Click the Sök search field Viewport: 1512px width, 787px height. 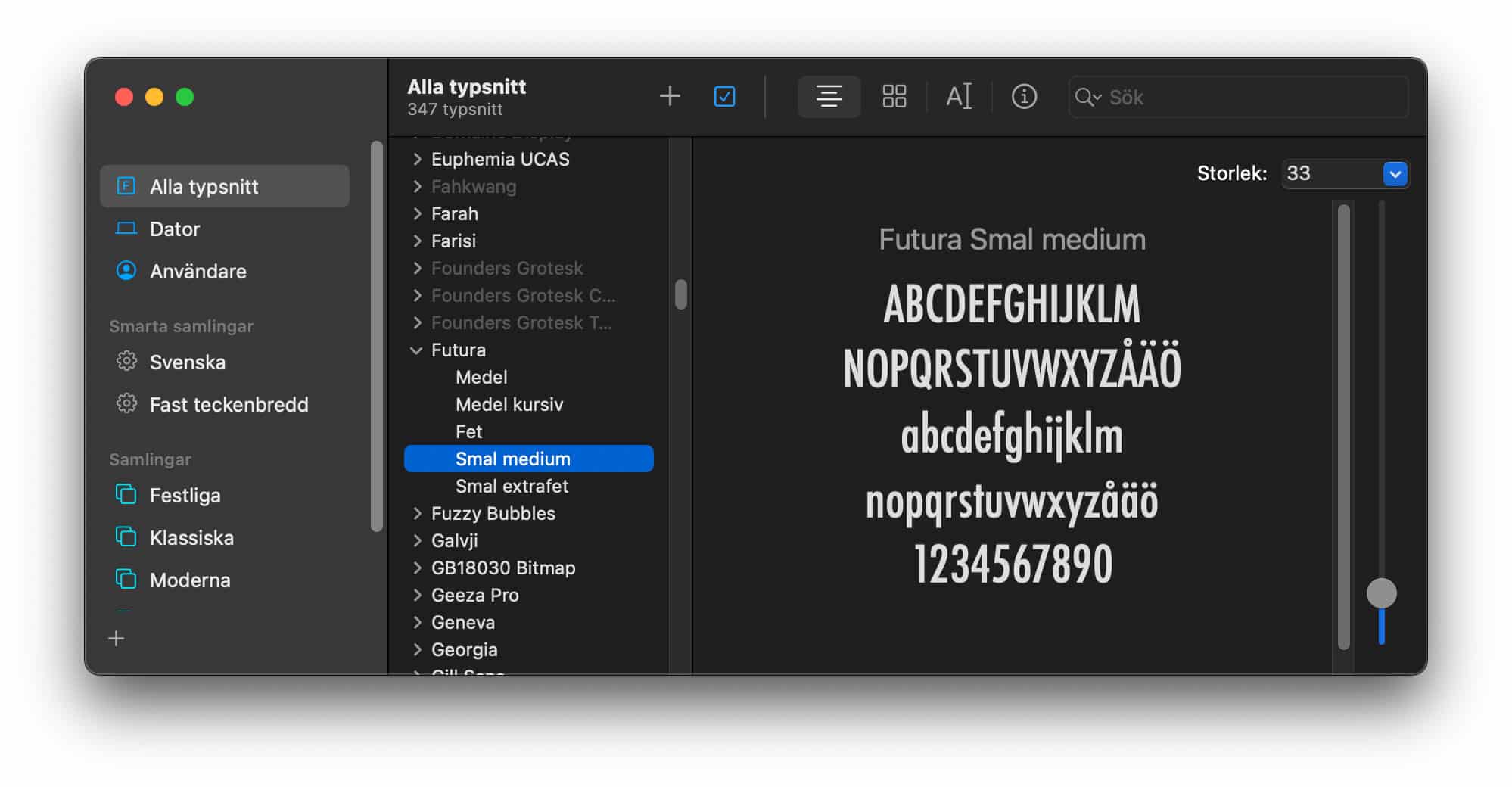tap(1239, 97)
